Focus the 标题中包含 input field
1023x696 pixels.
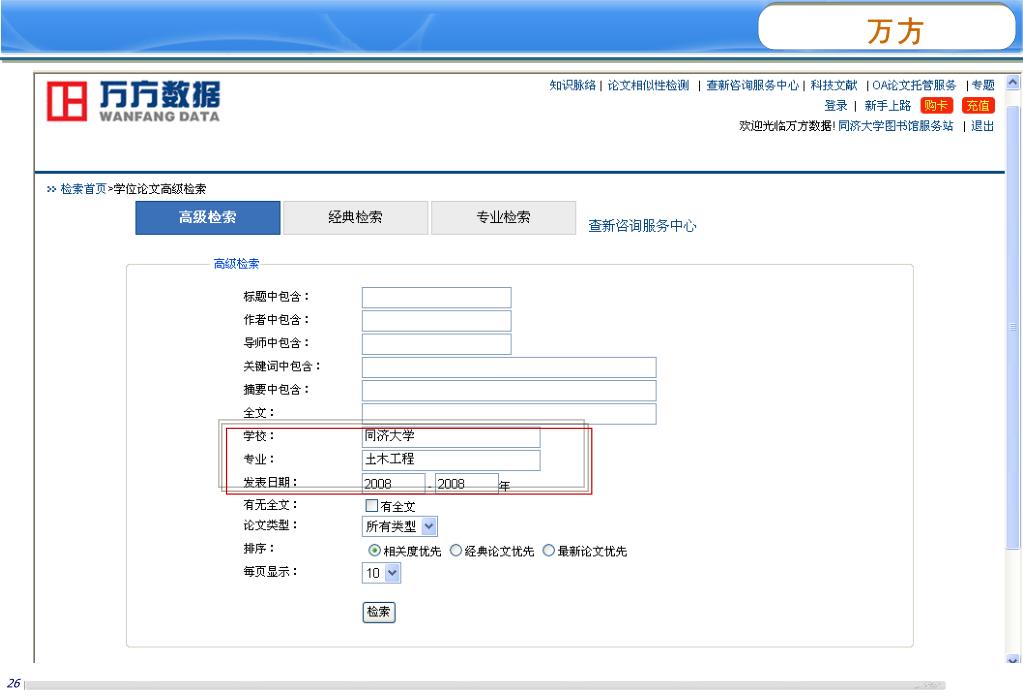coord(436,297)
